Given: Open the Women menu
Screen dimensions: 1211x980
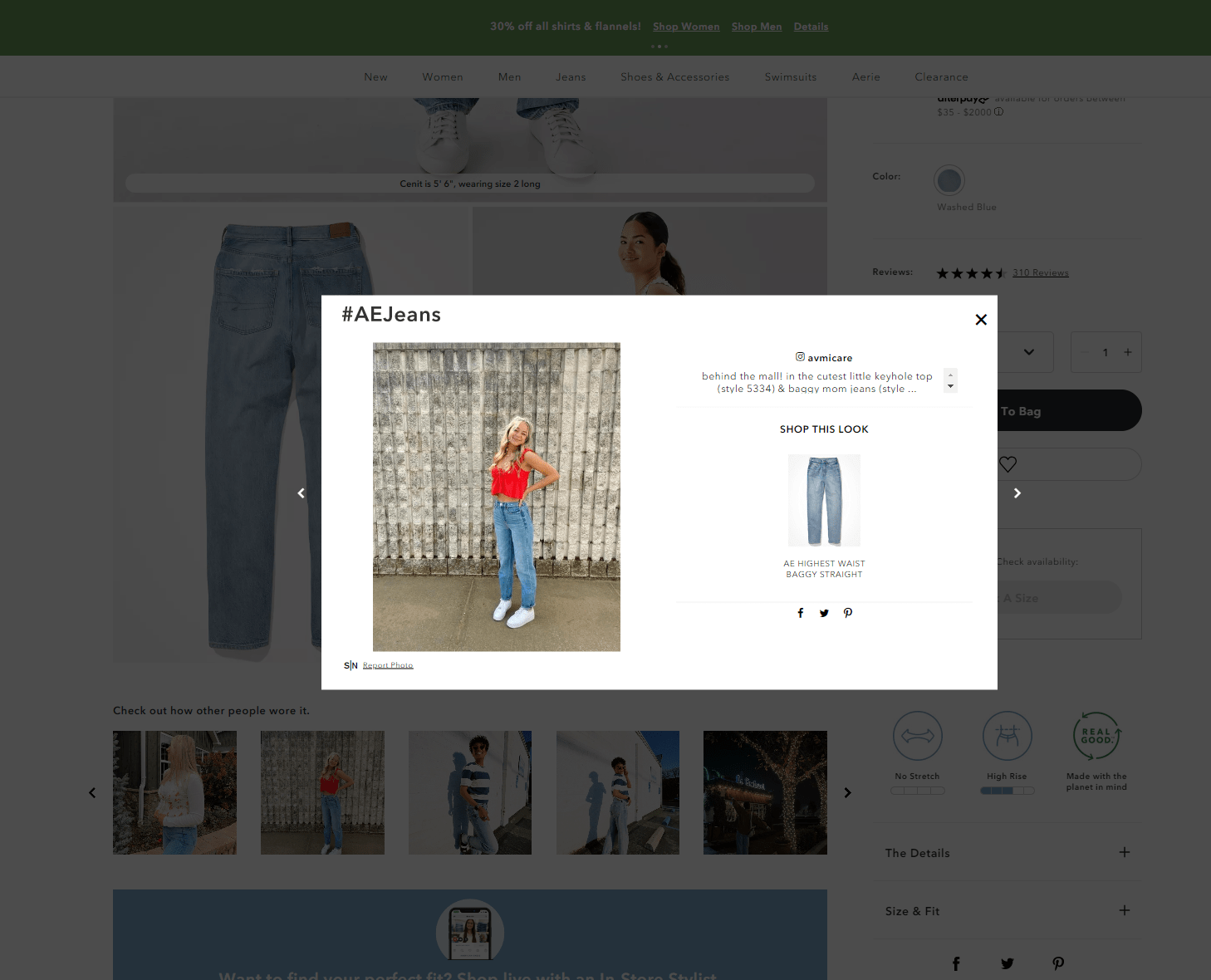Looking at the screenshot, I should click(443, 77).
